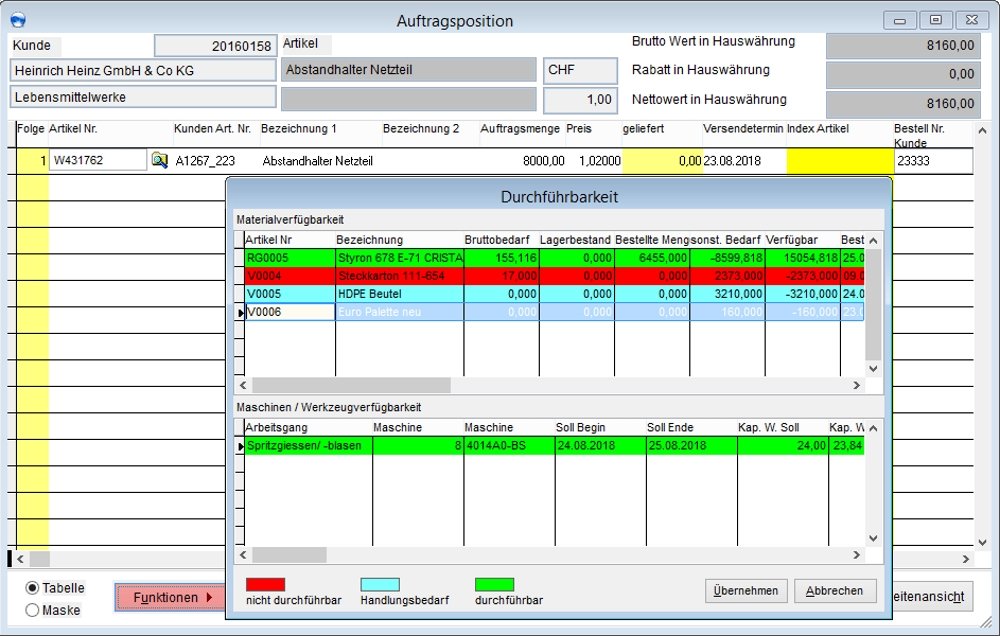
Task: Click the Abstandhalter Netzteil article field
Action: (408, 70)
